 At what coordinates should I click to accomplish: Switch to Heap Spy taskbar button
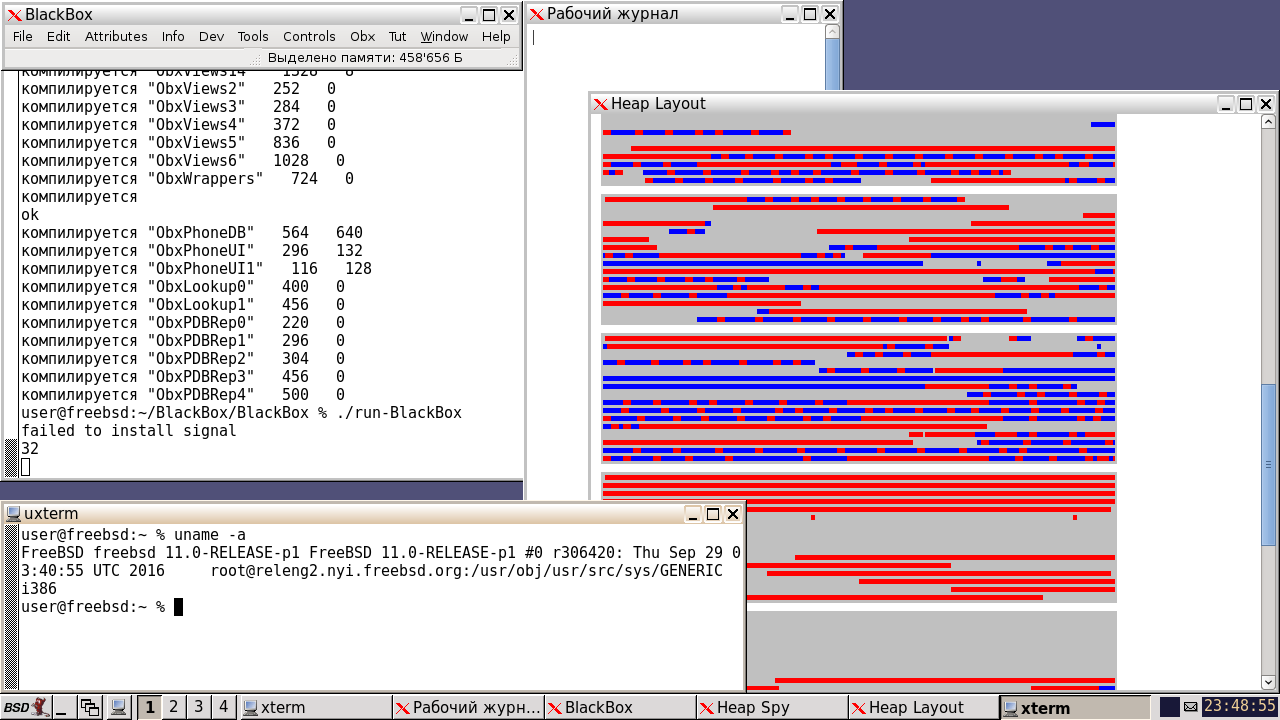click(771, 707)
